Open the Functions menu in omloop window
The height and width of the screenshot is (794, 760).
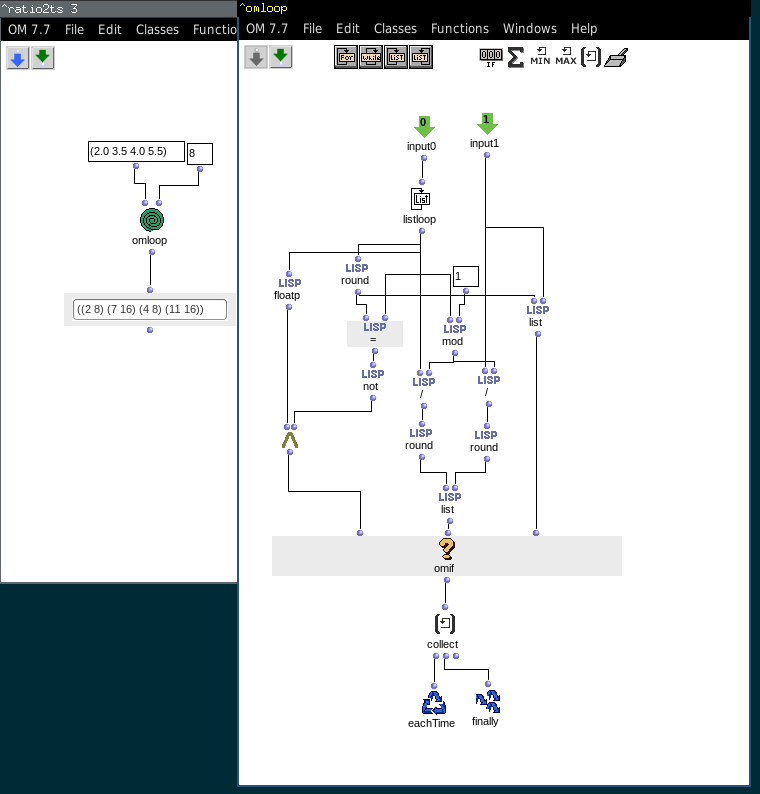click(x=460, y=28)
